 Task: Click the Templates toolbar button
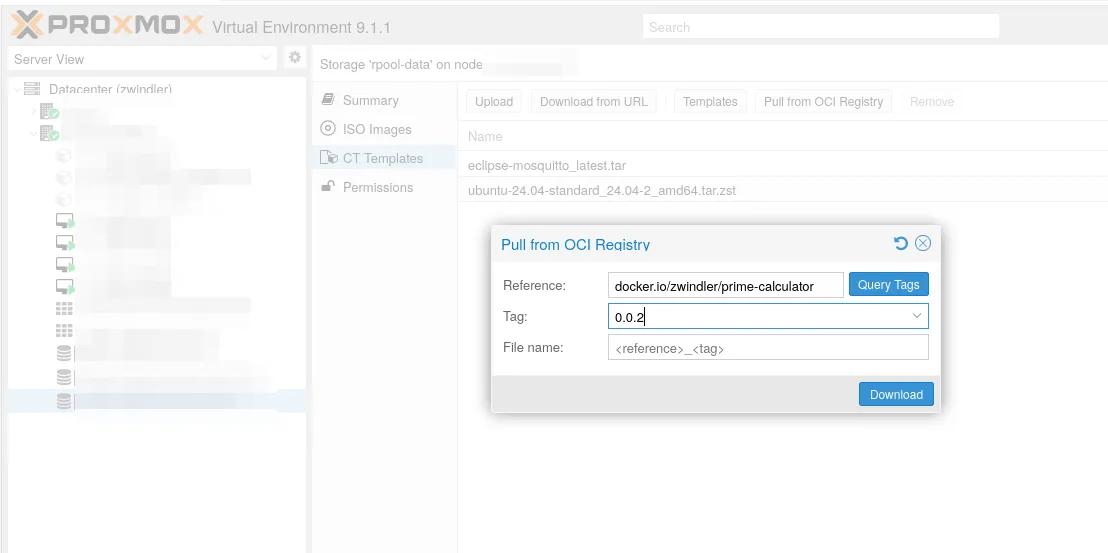[710, 101]
